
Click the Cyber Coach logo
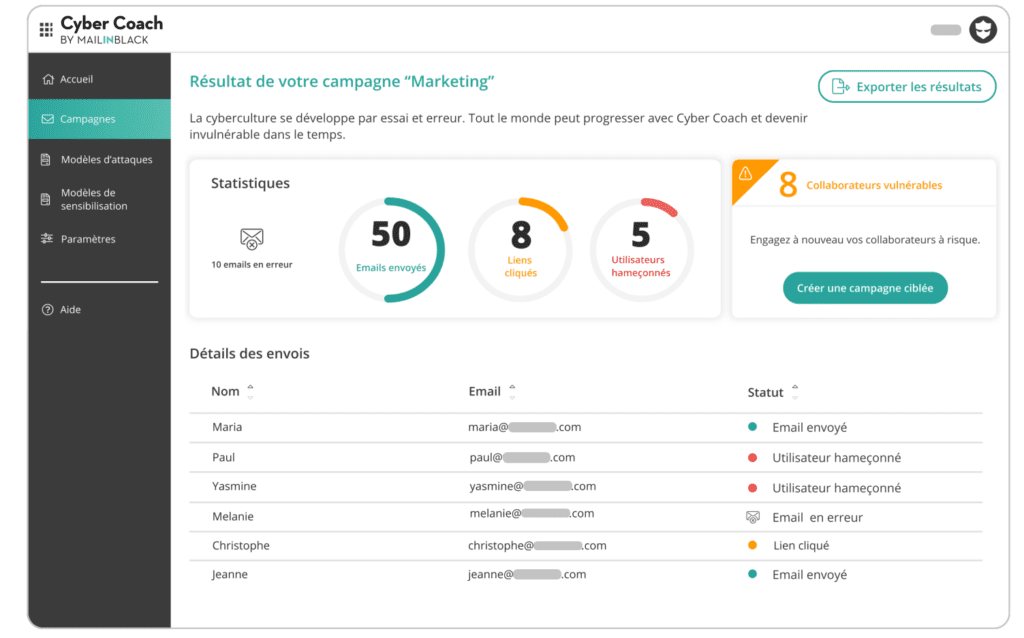point(111,29)
